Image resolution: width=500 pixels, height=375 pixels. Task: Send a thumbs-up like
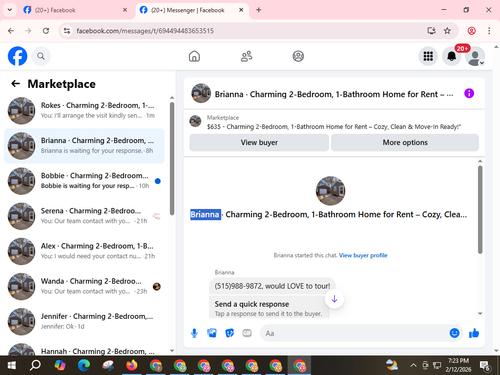(474, 333)
